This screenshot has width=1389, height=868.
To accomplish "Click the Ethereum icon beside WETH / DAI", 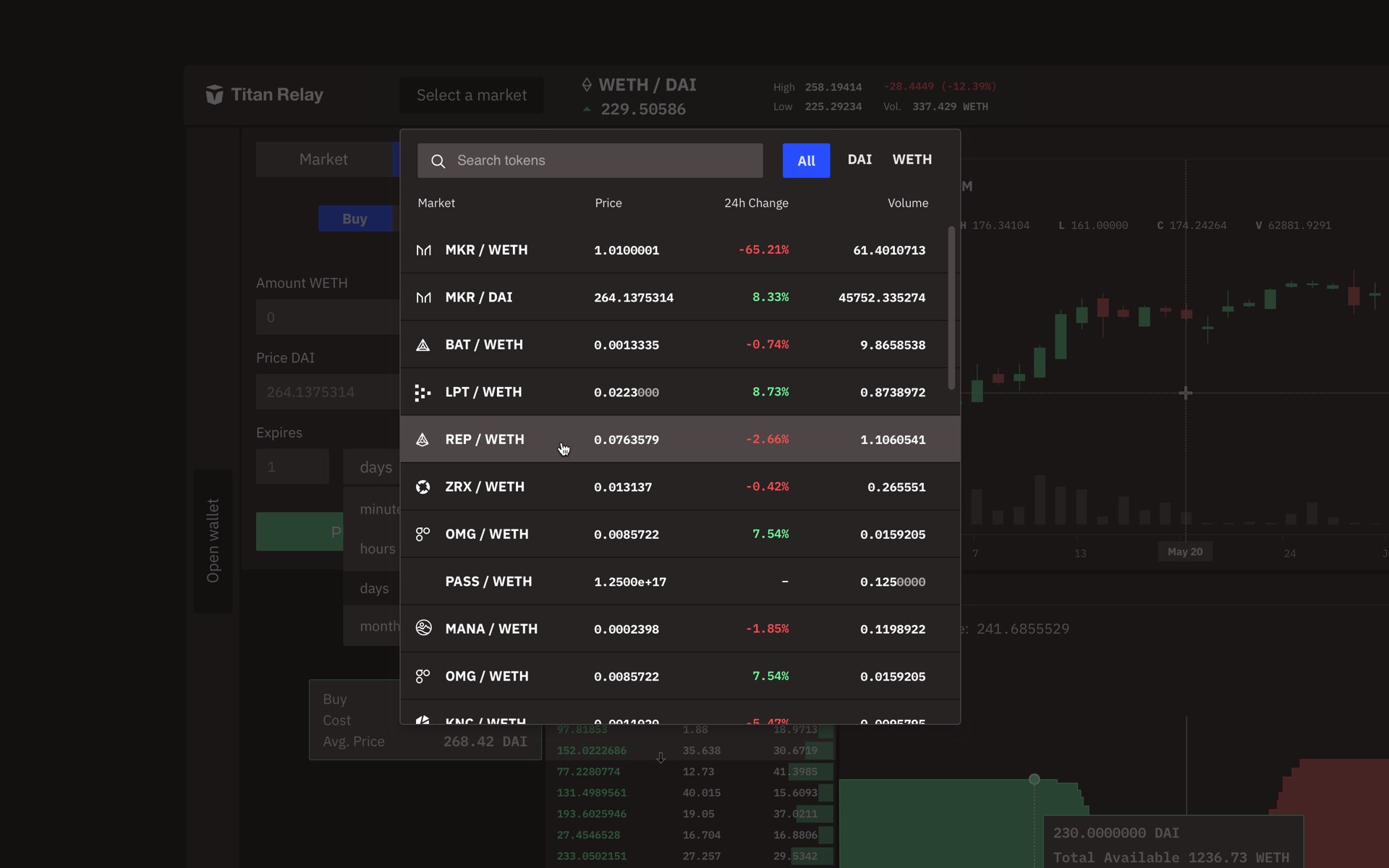I will coord(587,85).
